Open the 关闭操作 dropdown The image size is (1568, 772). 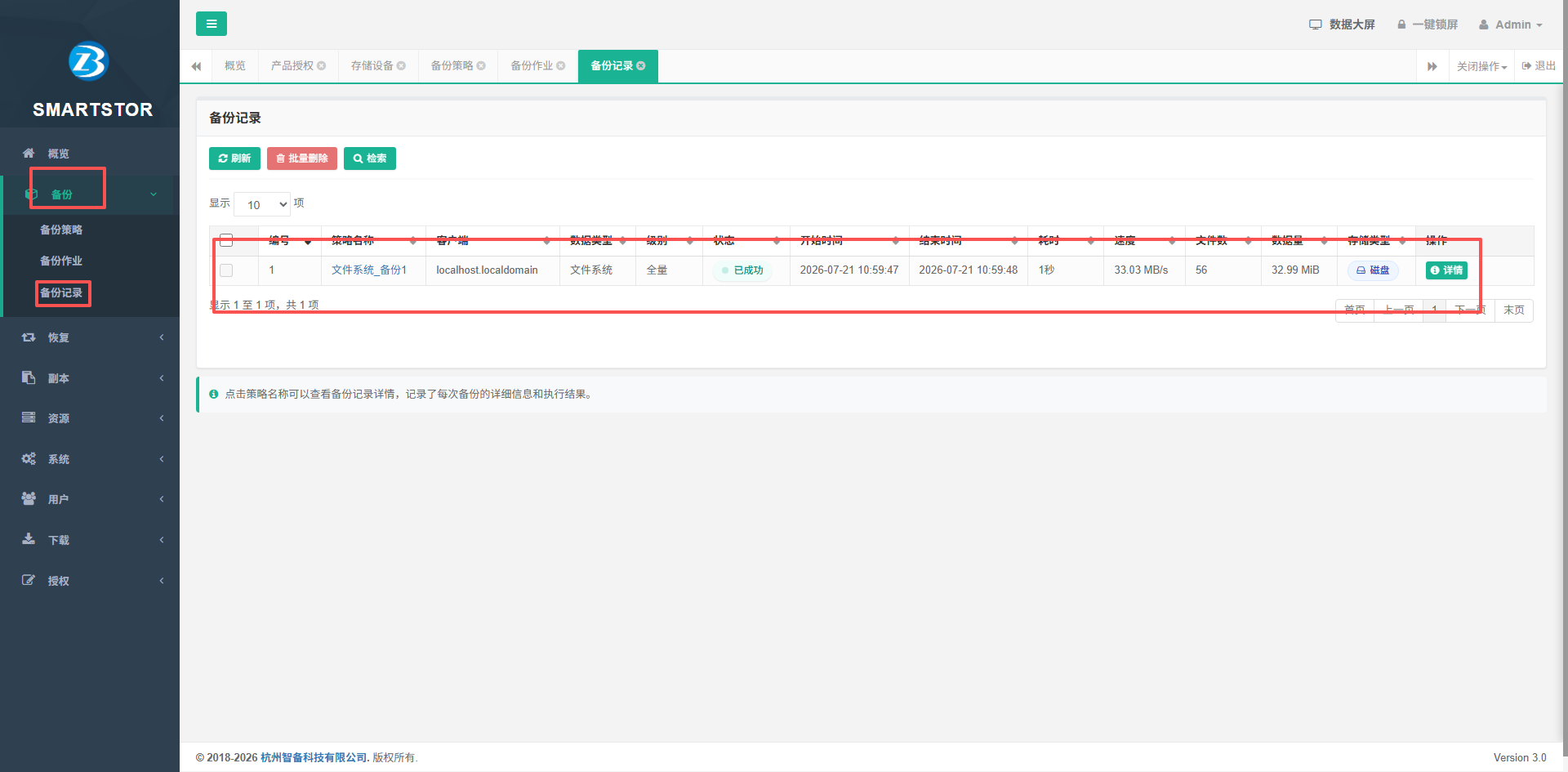coord(1481,66)
